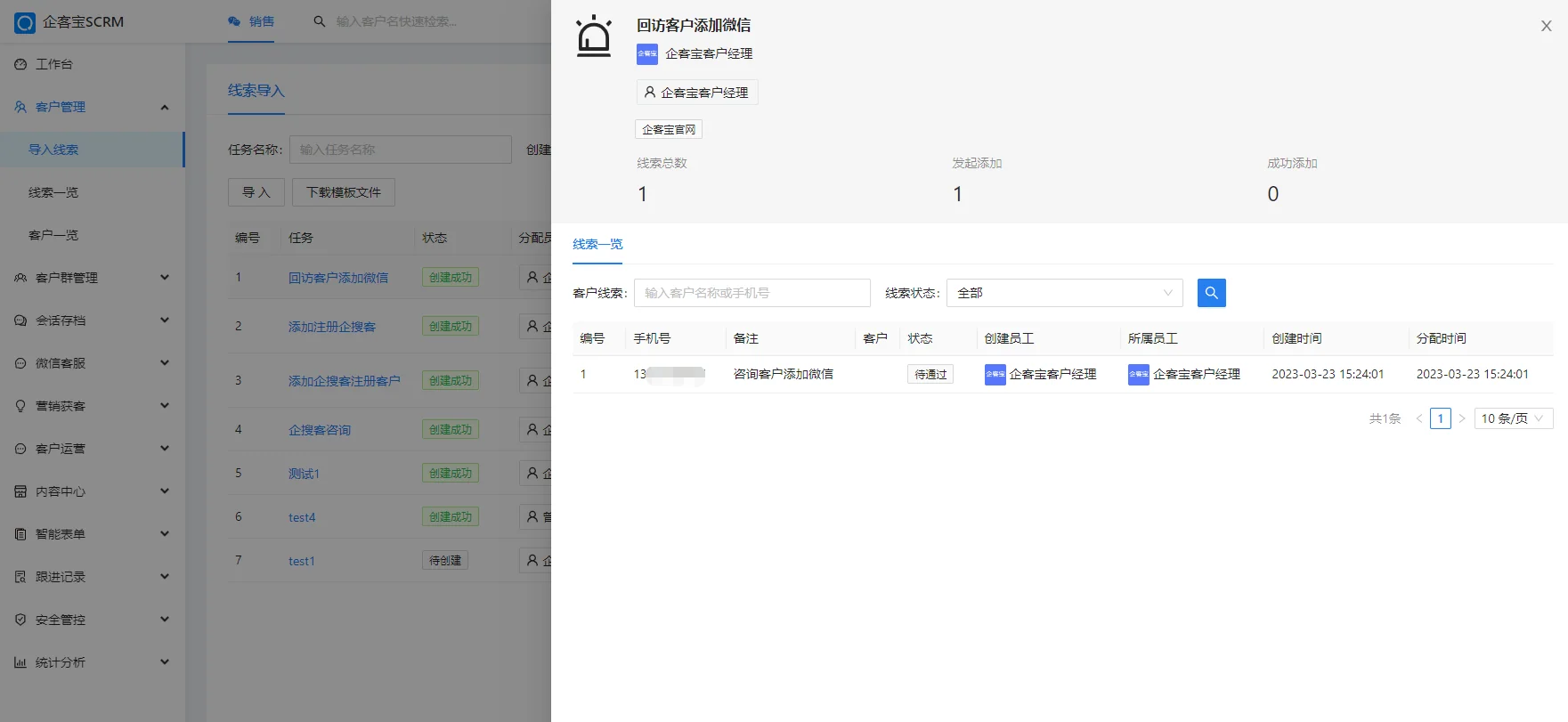The height and width of the screenshot is (722, 1568).
Task: Open the 添加企搜客注册客户 task link
Action: (x=345, y=381)
